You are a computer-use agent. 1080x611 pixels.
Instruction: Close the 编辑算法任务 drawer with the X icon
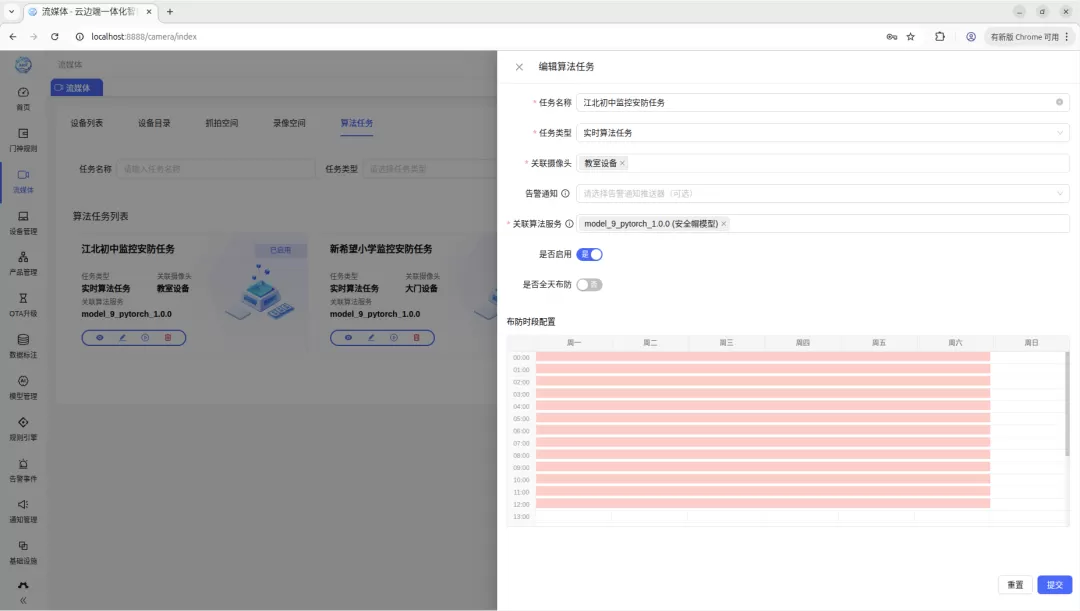pyautogui.click(x=519, y=67)
